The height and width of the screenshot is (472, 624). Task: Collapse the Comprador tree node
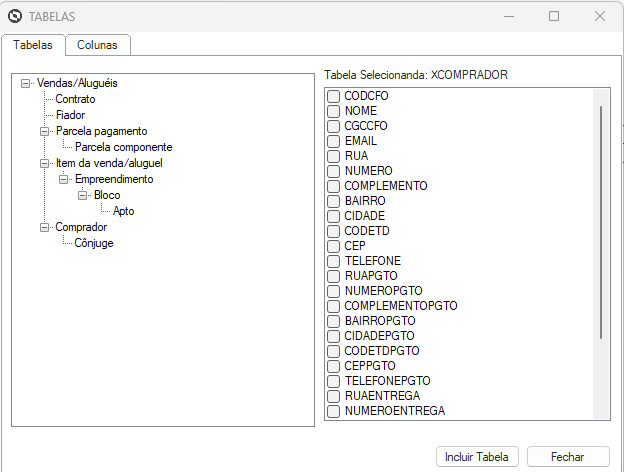pos(45,227)
